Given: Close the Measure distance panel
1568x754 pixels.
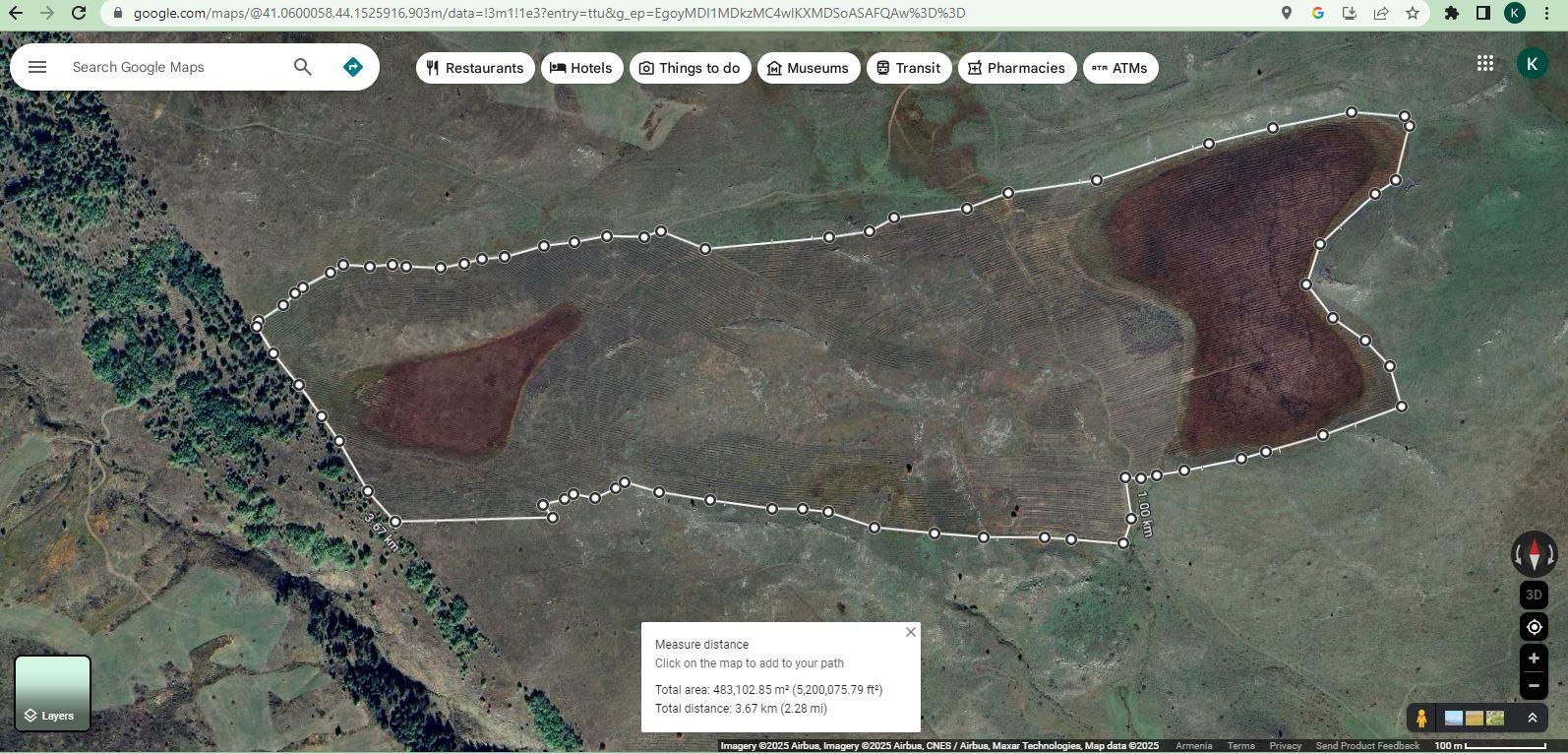Looking at the screenshot, I should (x=910, y=632).
